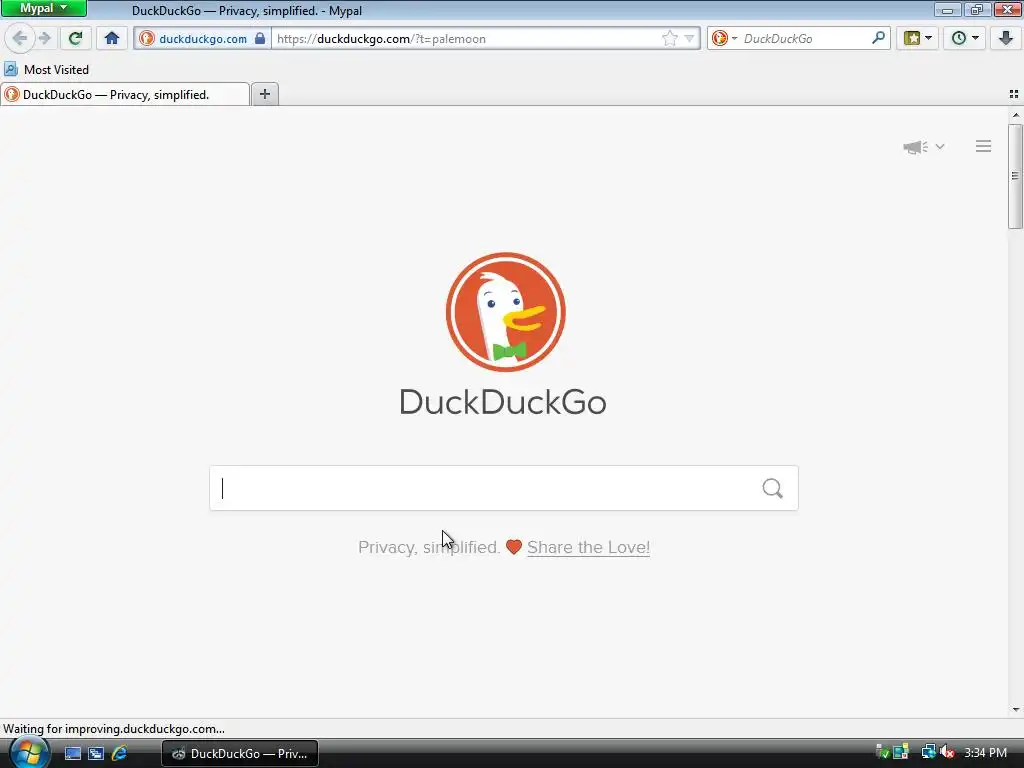Screen dimensions: 1024x768
Task: Click the address bar URL field
Action: click(x=467, y=39)
